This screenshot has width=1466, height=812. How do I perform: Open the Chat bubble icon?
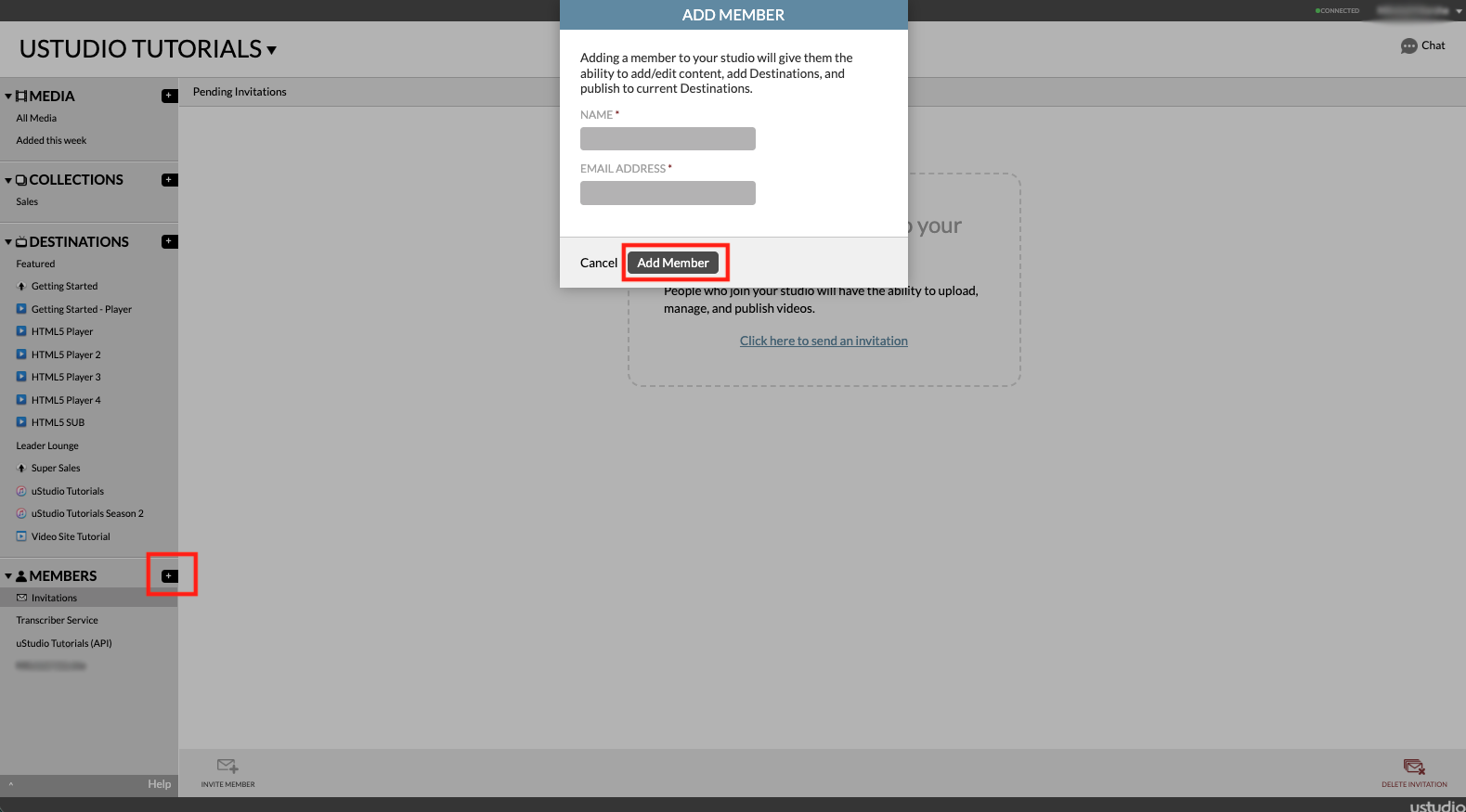(1408, 46)
